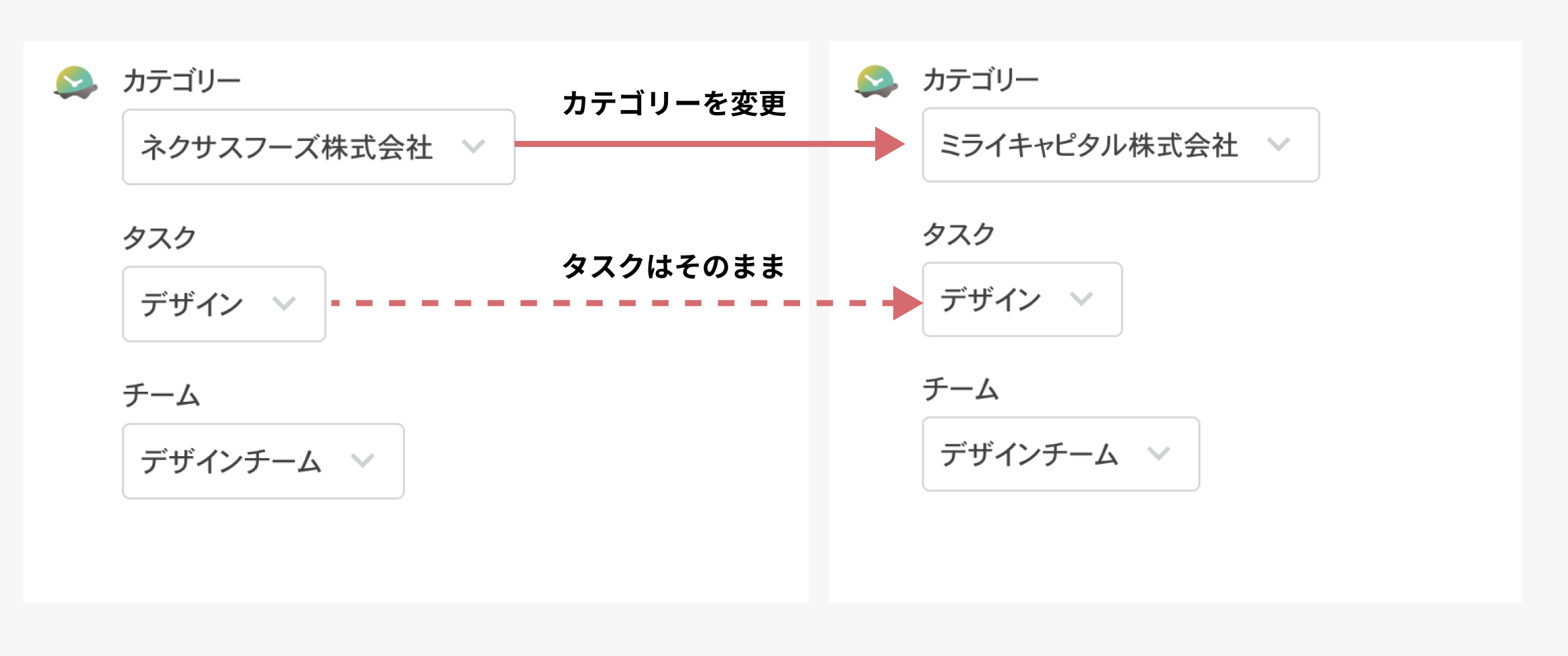Viewport: 1568px width, 656px height.
Task: Click the chevron on right デザインチーム dropdown
Action: 1158,455
